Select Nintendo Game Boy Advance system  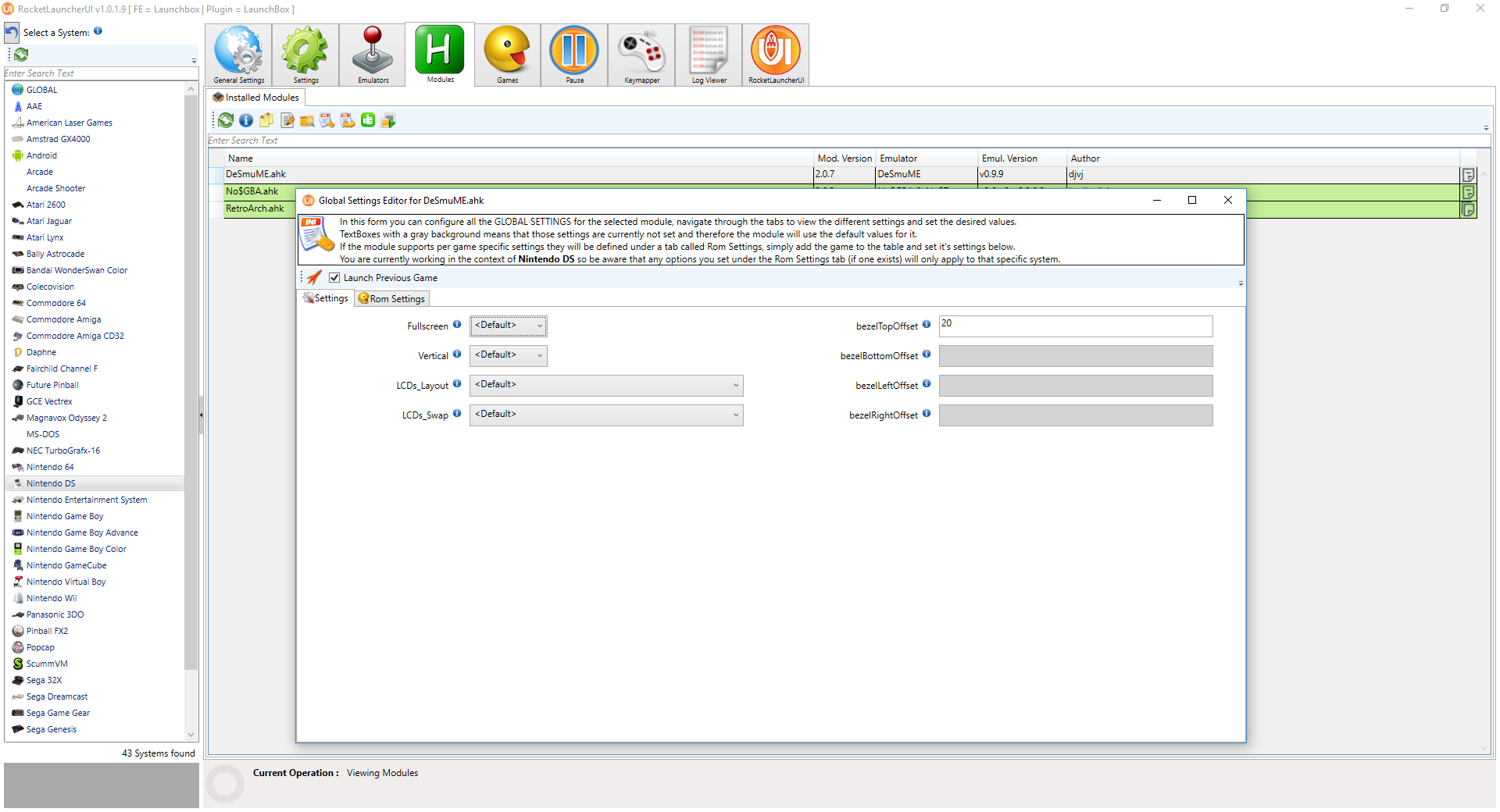(82, 532)
